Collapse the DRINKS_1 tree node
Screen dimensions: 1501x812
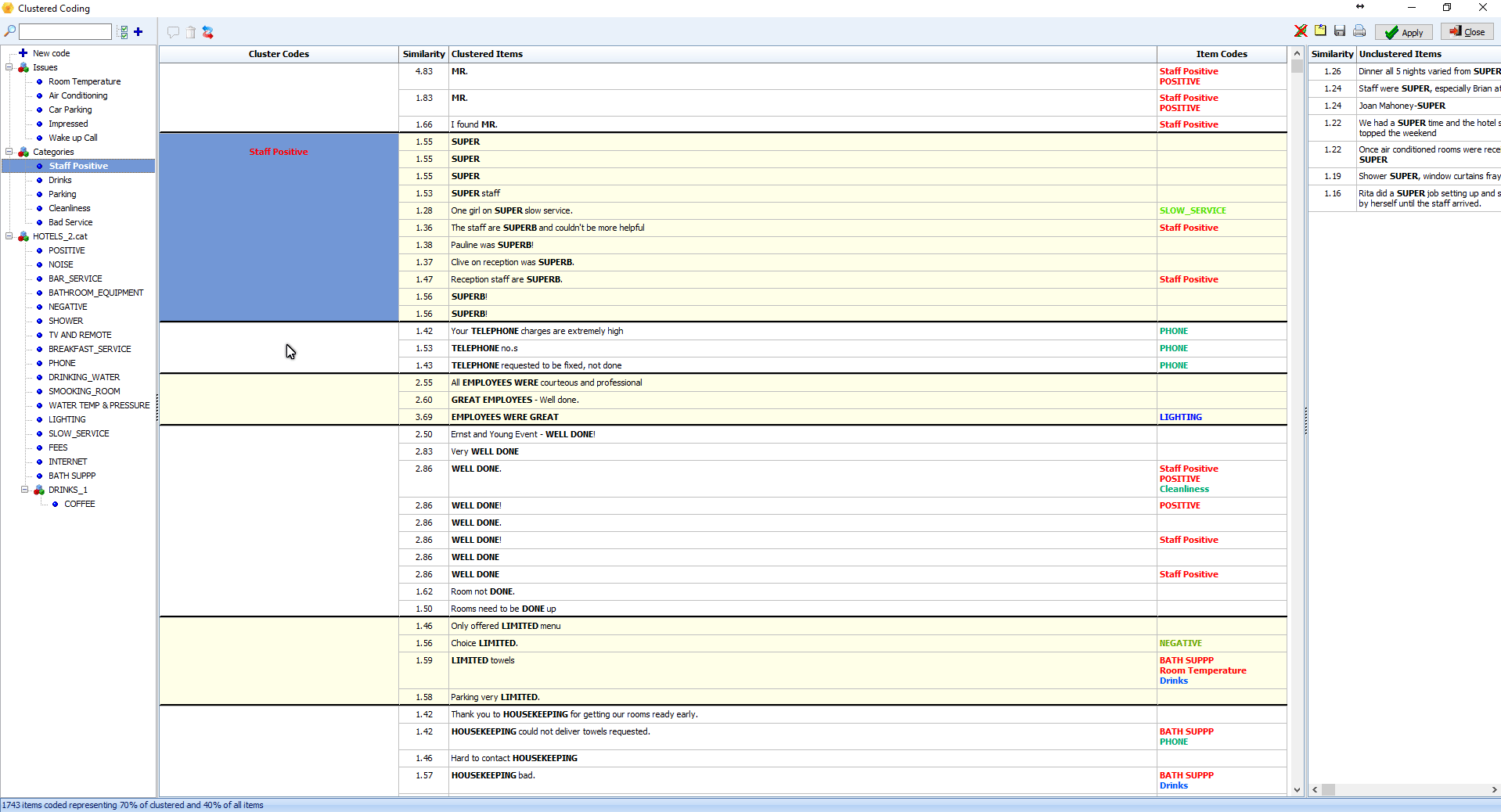coord(25,490)
